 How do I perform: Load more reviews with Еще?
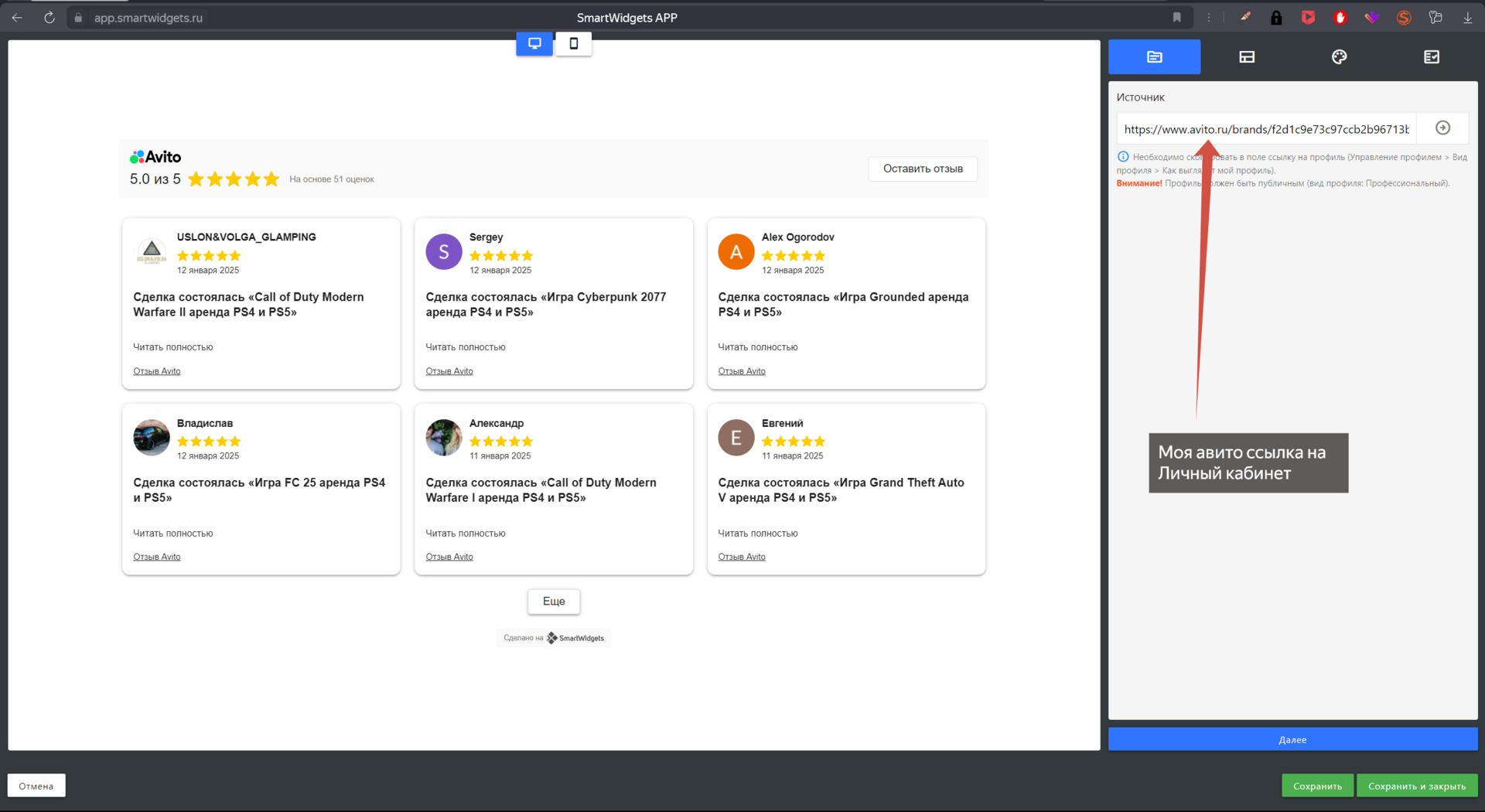tap(554, 601)
